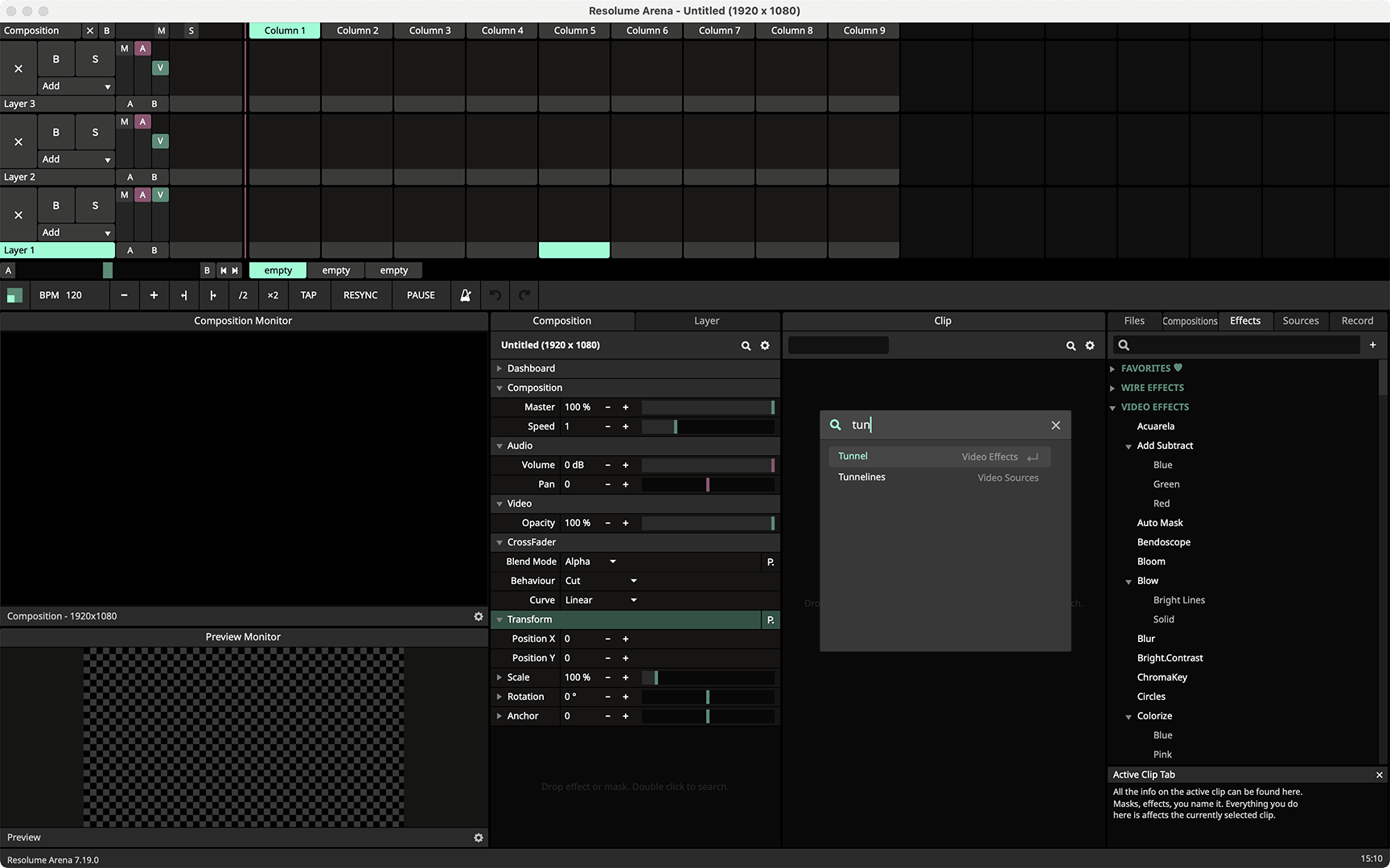Toggle Bypass B on Layer 2

56,132
